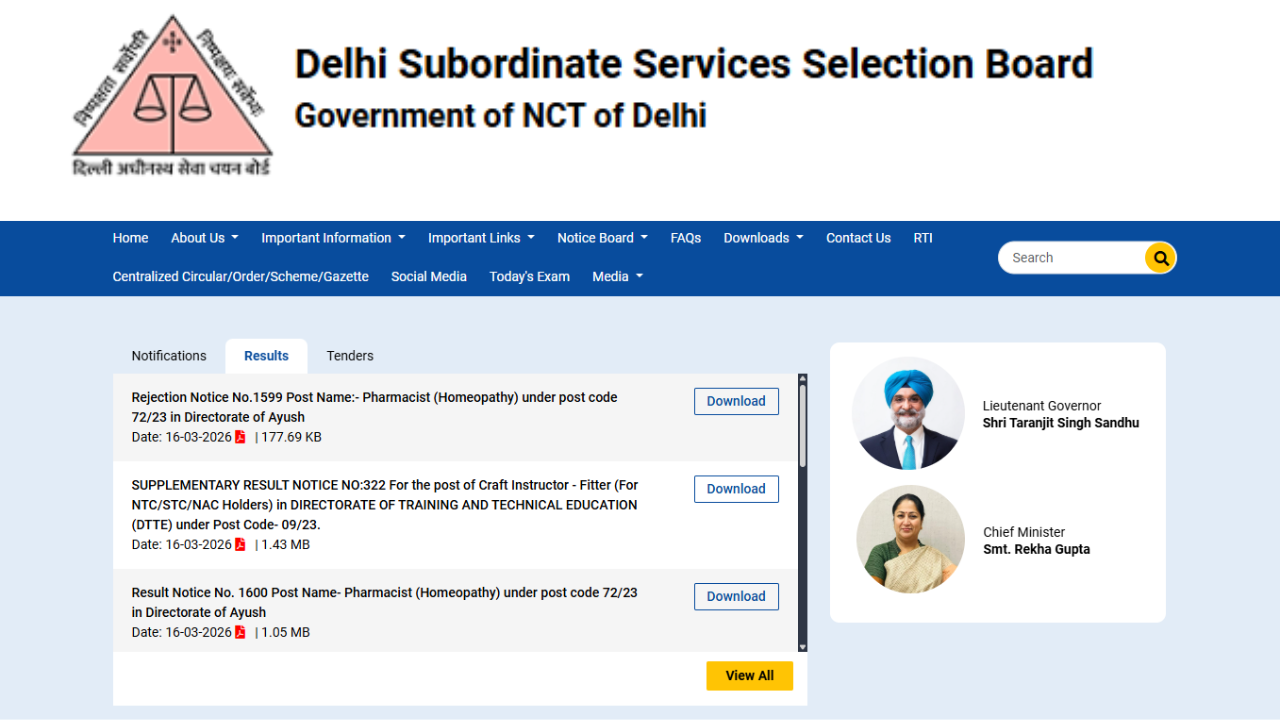Click the View All button
This screenshot has height=720, width=1280.
(749, 675)
